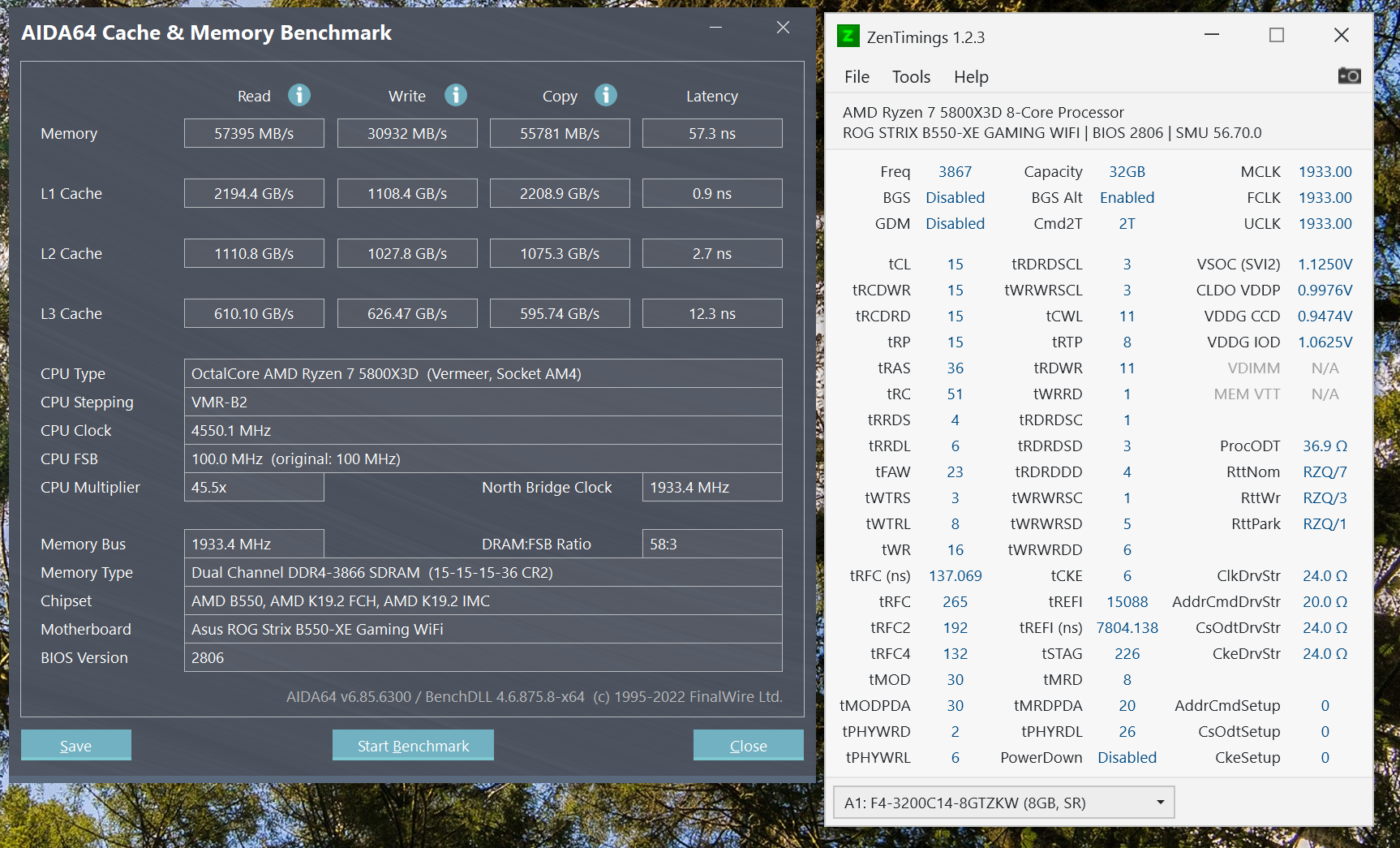Screen dimensions: 1400x848
Task: Maximize the ZenTimings window
Action: coord(1277,35)
